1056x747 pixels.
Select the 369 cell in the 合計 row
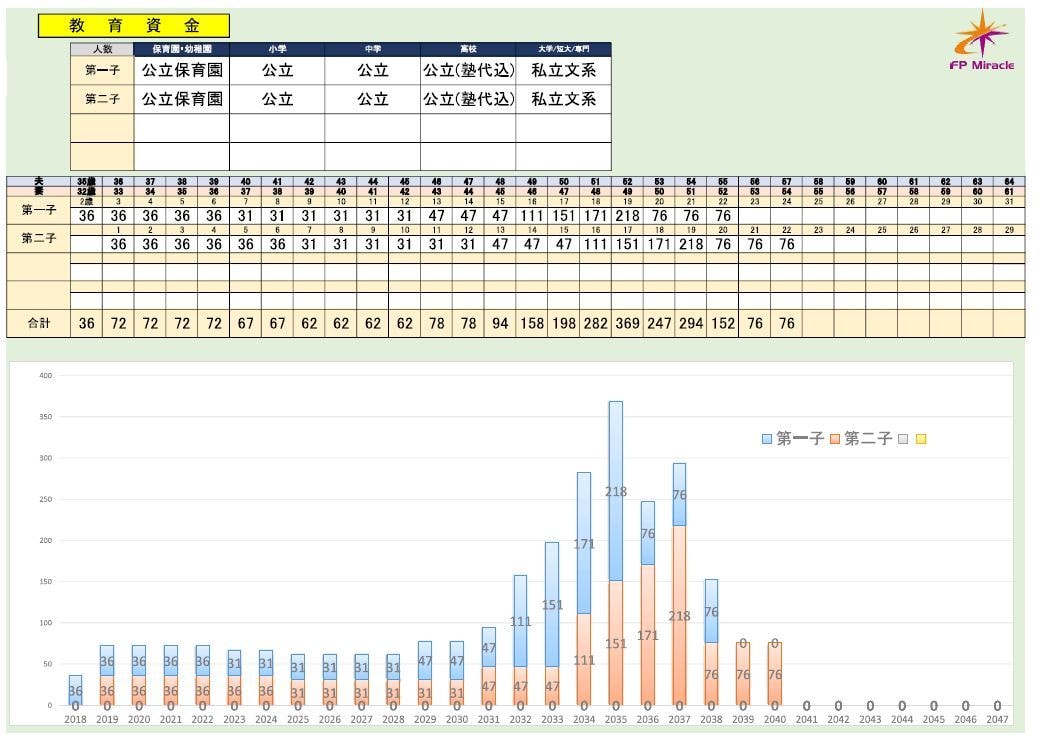(x=627, y=323)
